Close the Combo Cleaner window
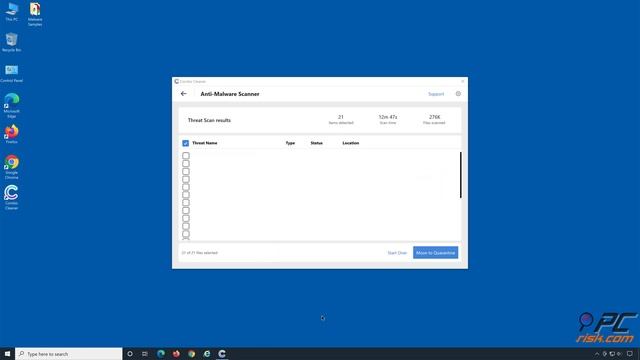Screen dimensions: 640x360 462,81
